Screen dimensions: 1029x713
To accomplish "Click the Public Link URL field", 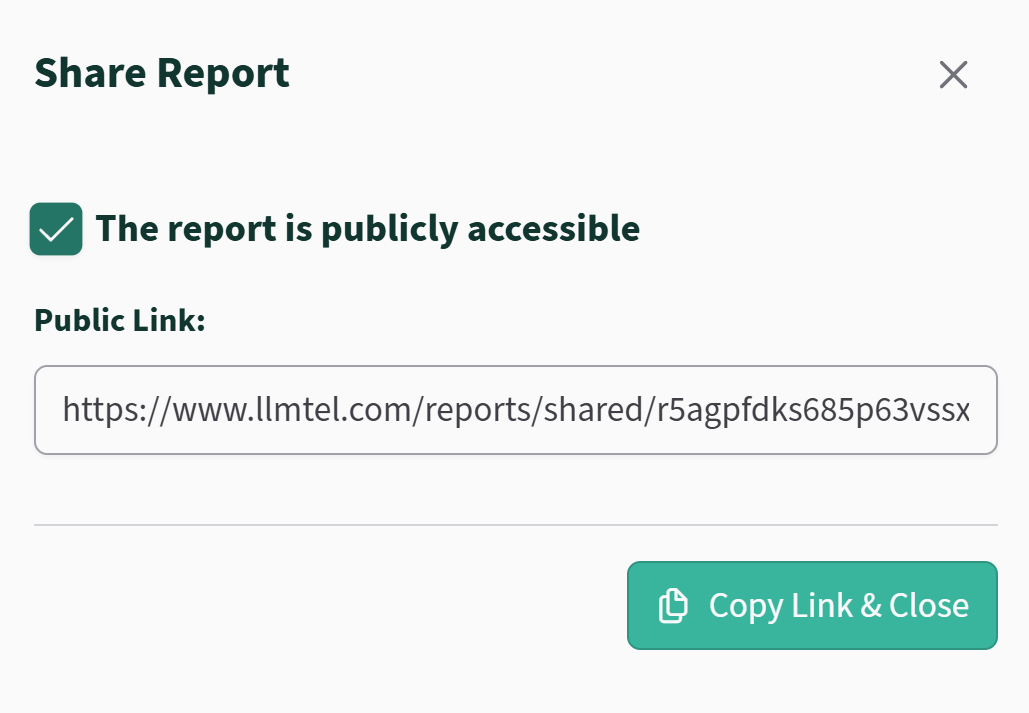I will tap(515, 410).
